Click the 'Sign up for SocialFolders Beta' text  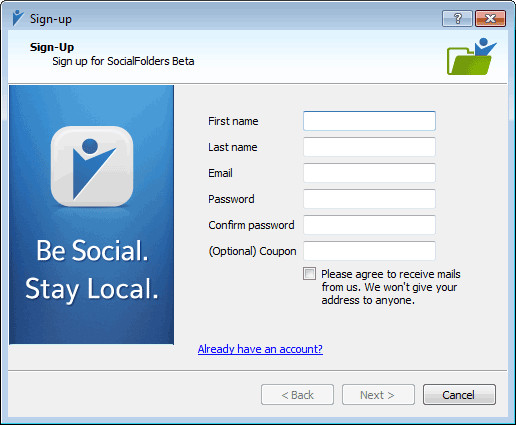pyautogui.click(x=123, y=61)
